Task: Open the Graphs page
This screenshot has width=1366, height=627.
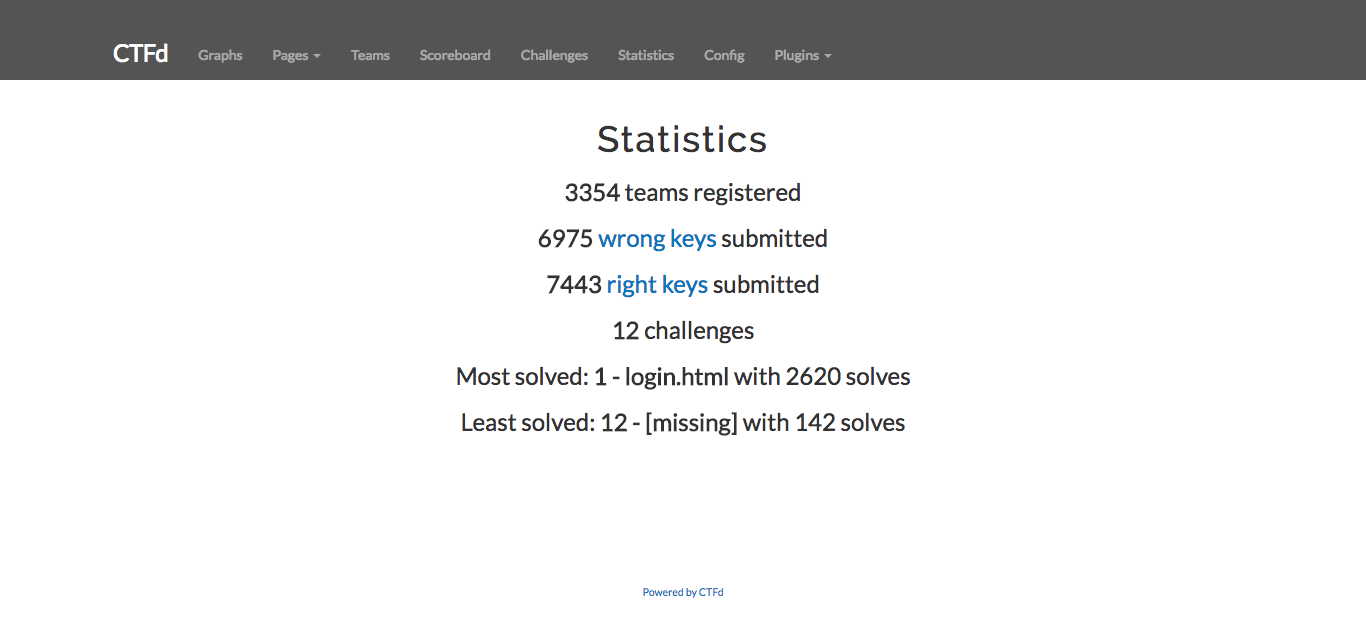Action: tap(220, 55)
